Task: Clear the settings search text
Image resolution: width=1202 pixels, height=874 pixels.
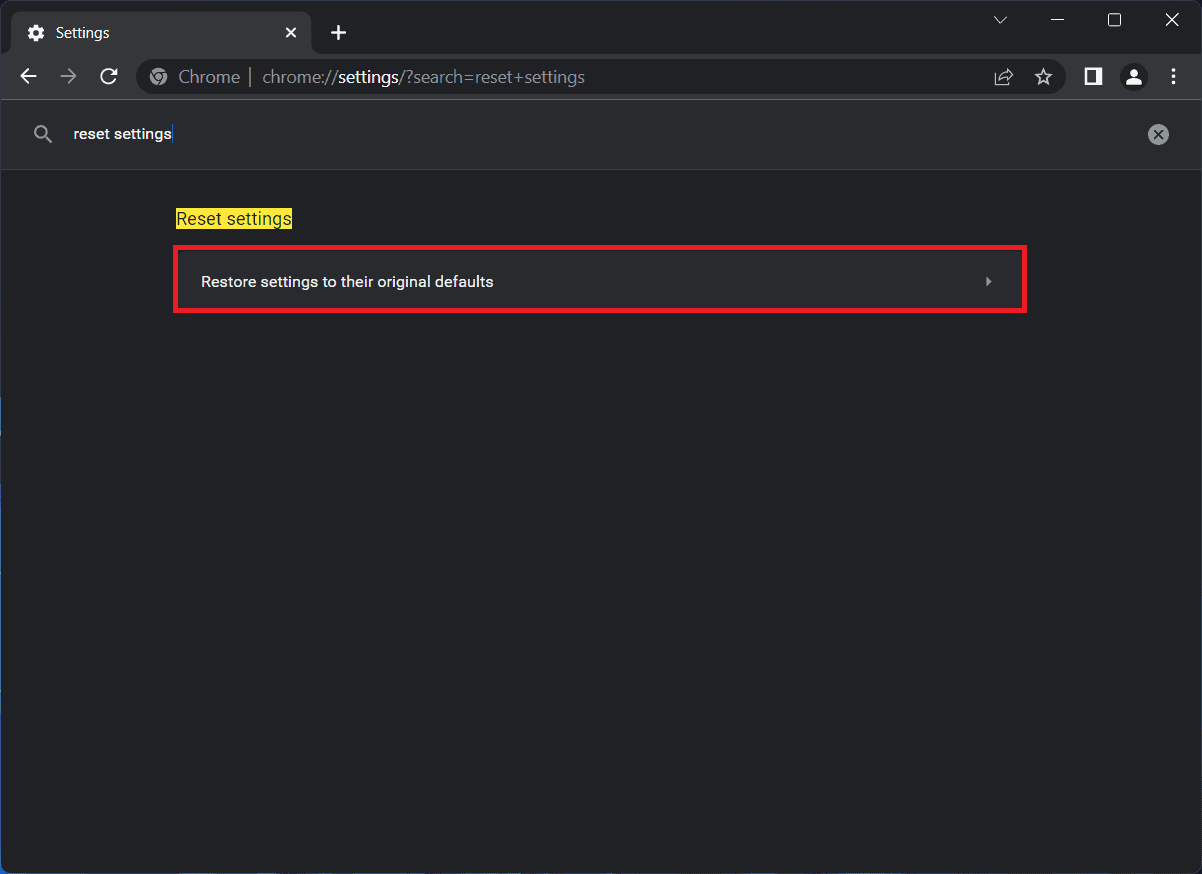Action: point(1158,134)
